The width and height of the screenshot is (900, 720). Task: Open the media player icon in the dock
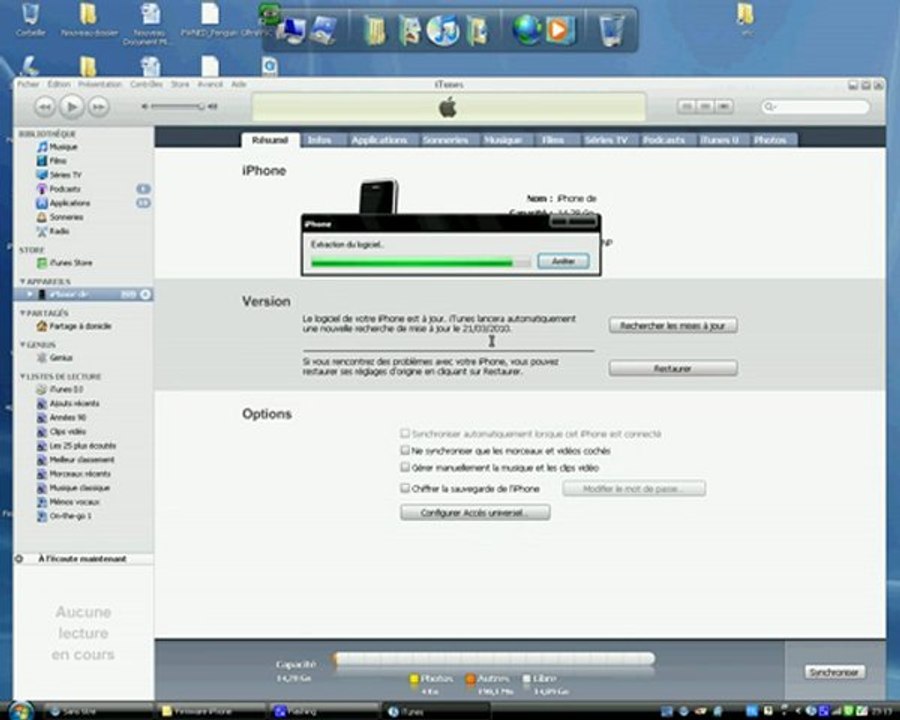(x=558, y=30)
